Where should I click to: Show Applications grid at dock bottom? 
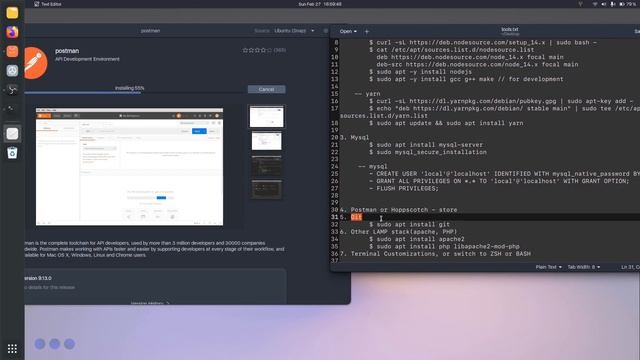click(x=12, y=349)
